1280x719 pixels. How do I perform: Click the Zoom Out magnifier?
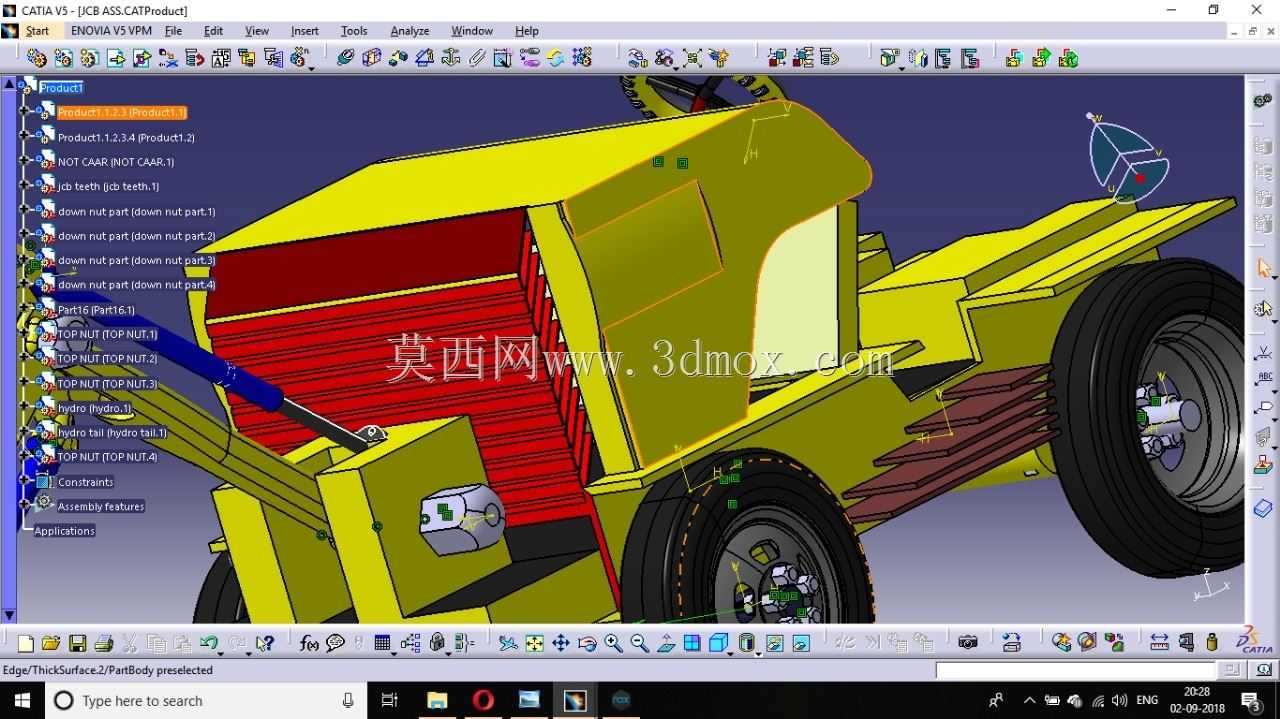pyautogui.click(x=640, y=643)
